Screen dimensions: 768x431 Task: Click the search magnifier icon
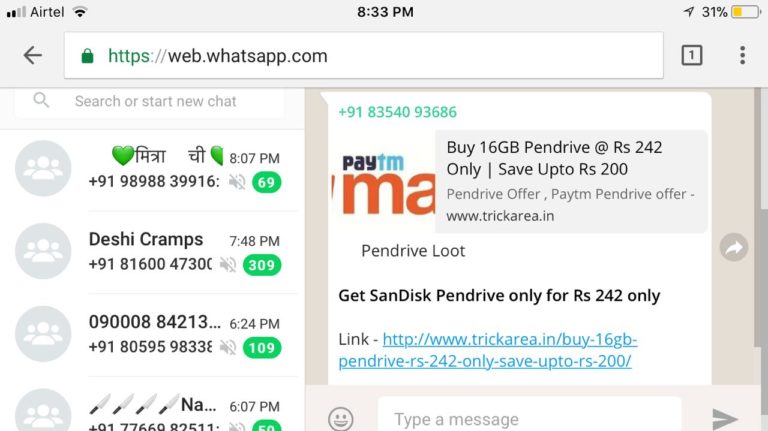[41, 100]
